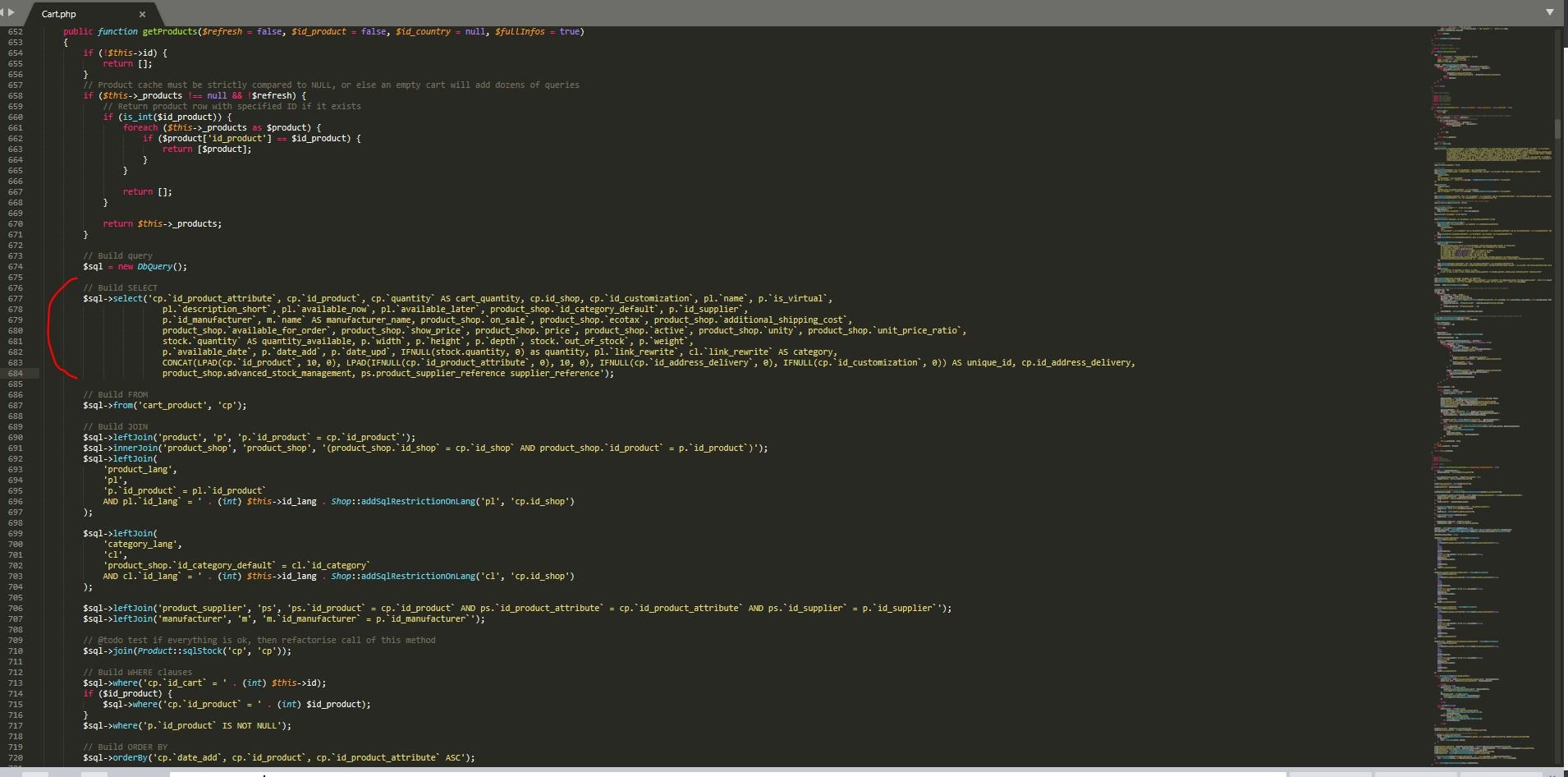Close the Cart.php tab

(142, 14)
